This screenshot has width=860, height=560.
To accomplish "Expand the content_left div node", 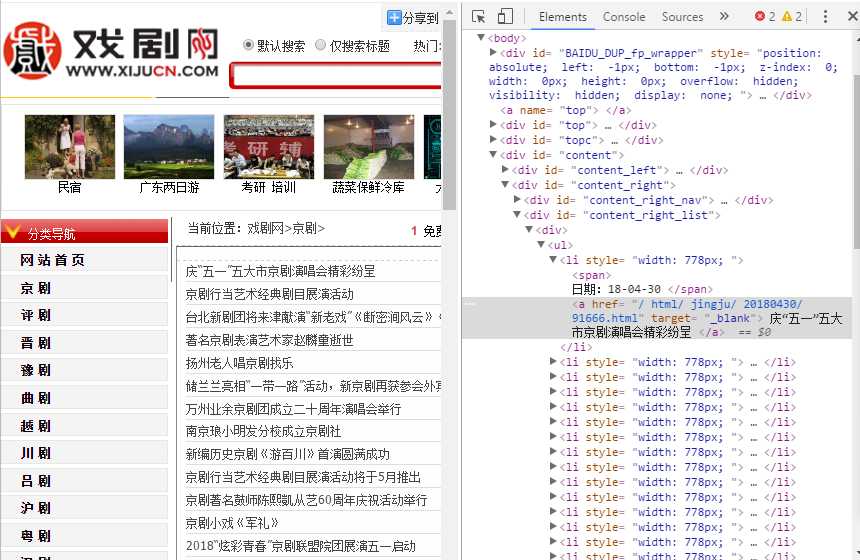I will [505, 169].
